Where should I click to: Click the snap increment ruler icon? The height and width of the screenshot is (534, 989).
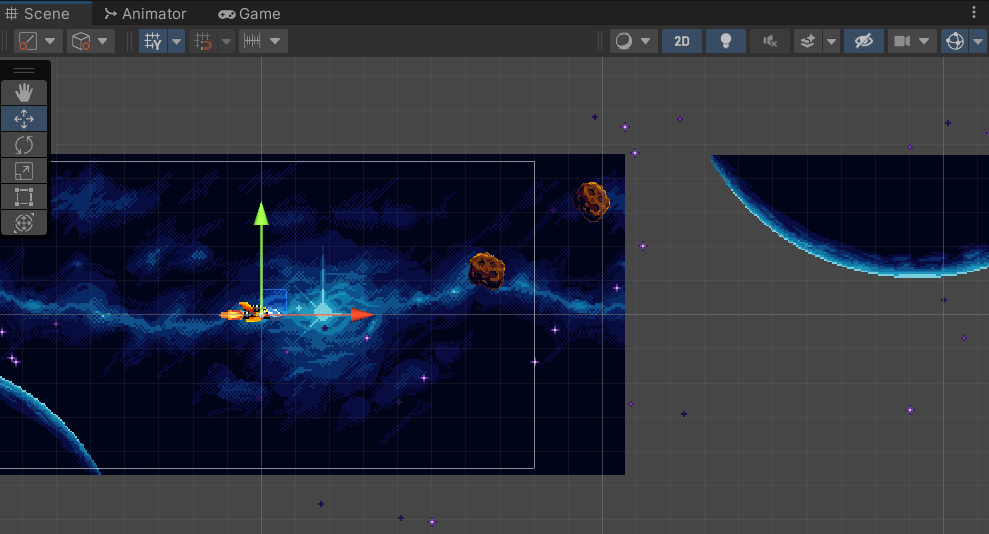pyautogui.click(x=252, y=42)
